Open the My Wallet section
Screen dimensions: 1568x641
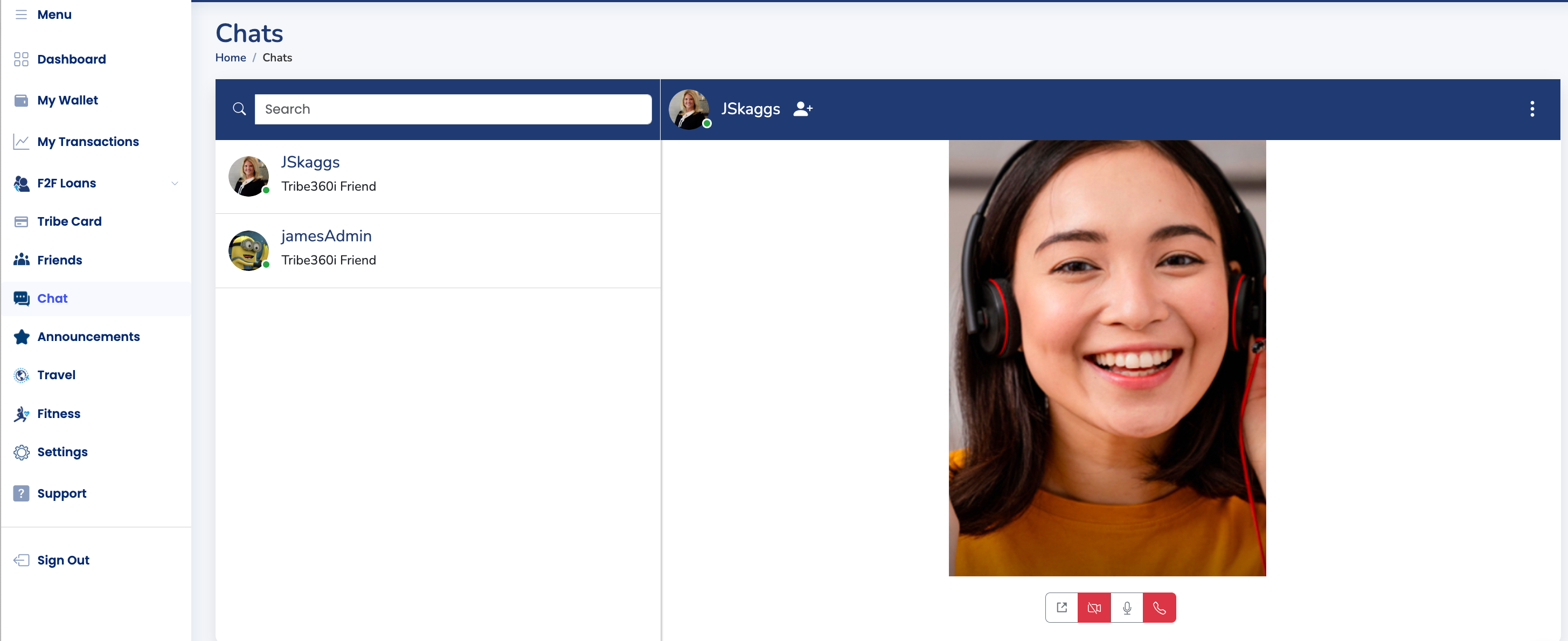[x=67, y=100]
